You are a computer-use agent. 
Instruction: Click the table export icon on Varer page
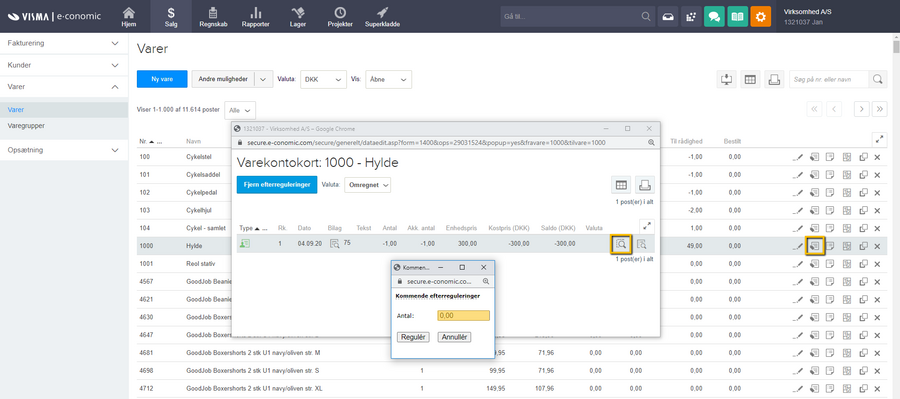(x=750, y=79)
